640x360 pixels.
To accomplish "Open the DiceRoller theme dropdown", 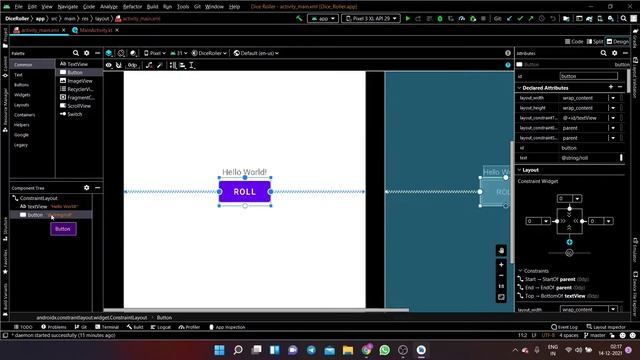I will point(209,53).
